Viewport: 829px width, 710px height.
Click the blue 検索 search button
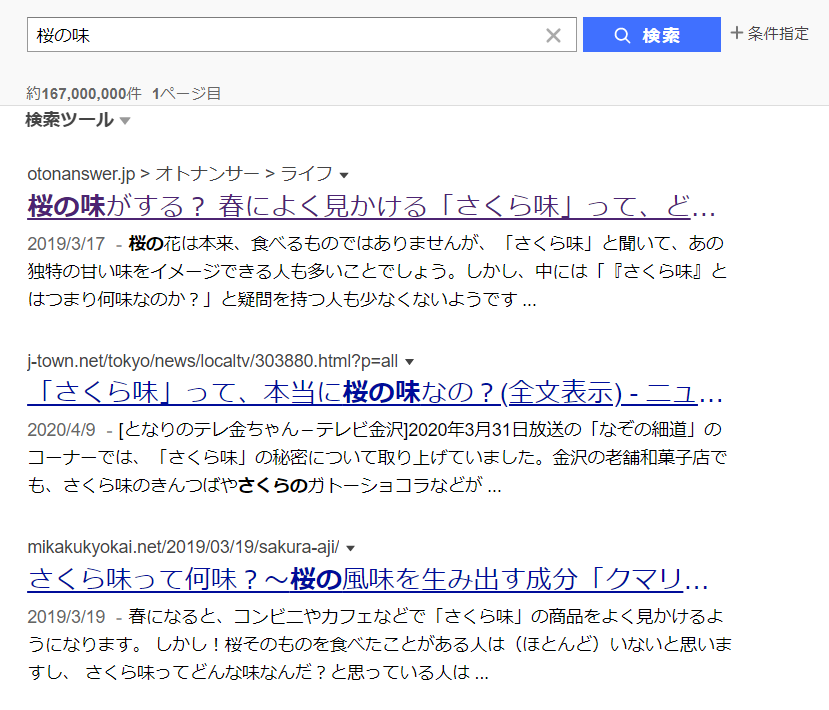pyautogui.click(x=651, y=34)
